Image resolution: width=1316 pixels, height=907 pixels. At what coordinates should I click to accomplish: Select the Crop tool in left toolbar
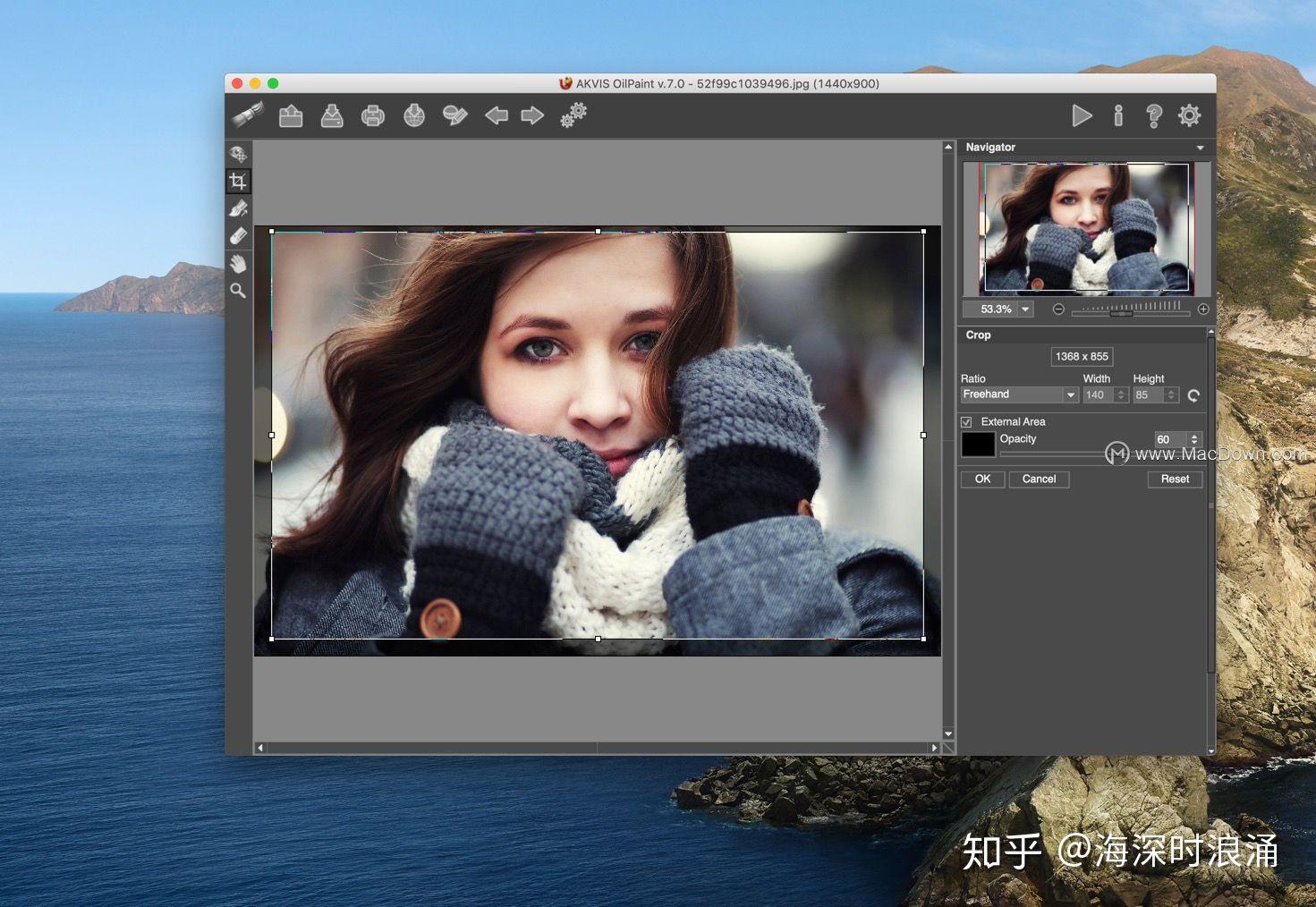(x=239, y=180)
